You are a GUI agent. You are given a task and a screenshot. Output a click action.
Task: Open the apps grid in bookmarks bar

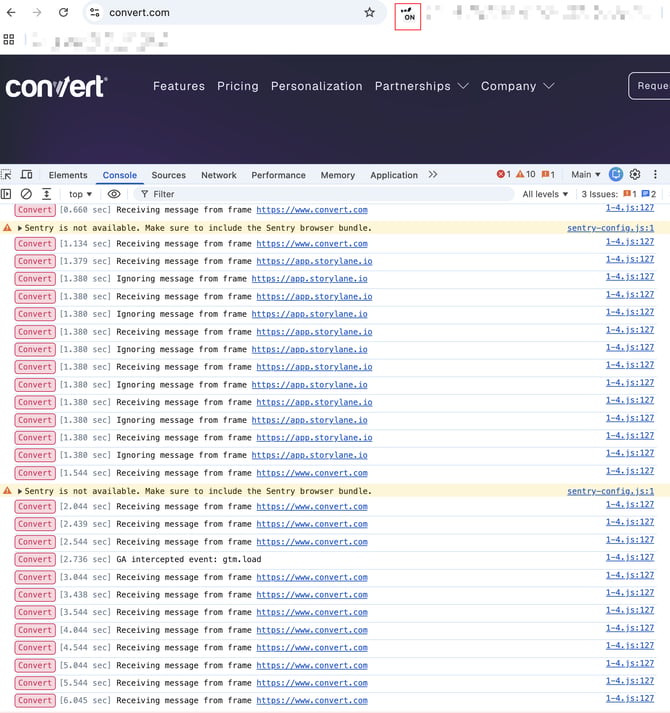click(9, 40)
